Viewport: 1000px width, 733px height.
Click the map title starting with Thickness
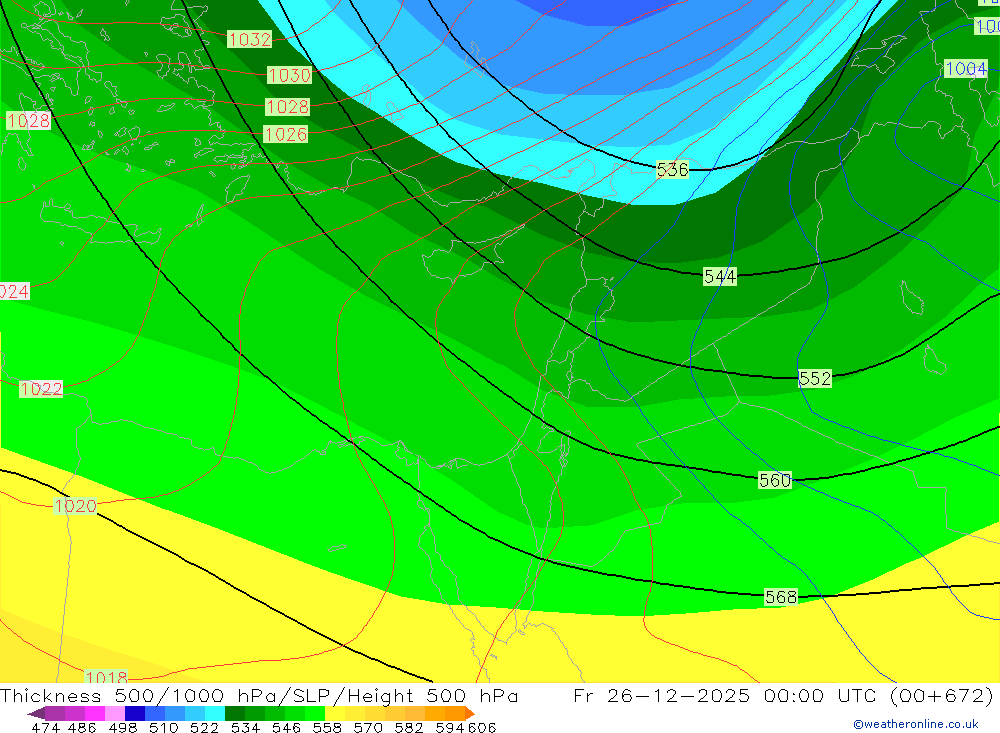(259, 695)
